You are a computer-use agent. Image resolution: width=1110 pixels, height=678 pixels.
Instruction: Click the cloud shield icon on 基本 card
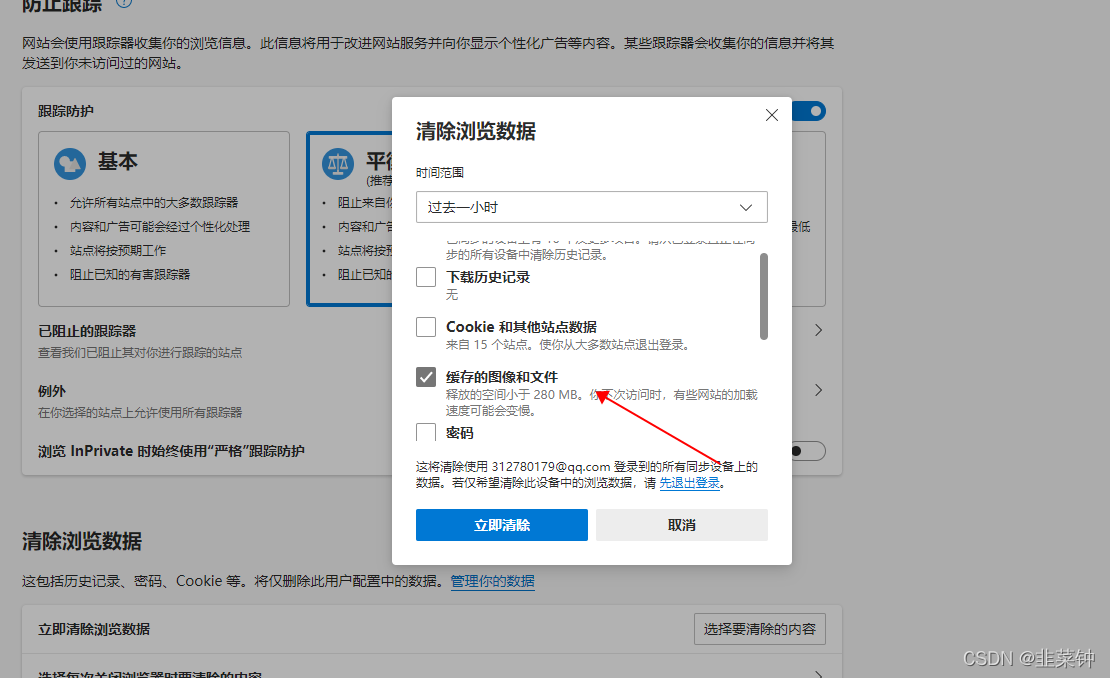pos(69,163)
